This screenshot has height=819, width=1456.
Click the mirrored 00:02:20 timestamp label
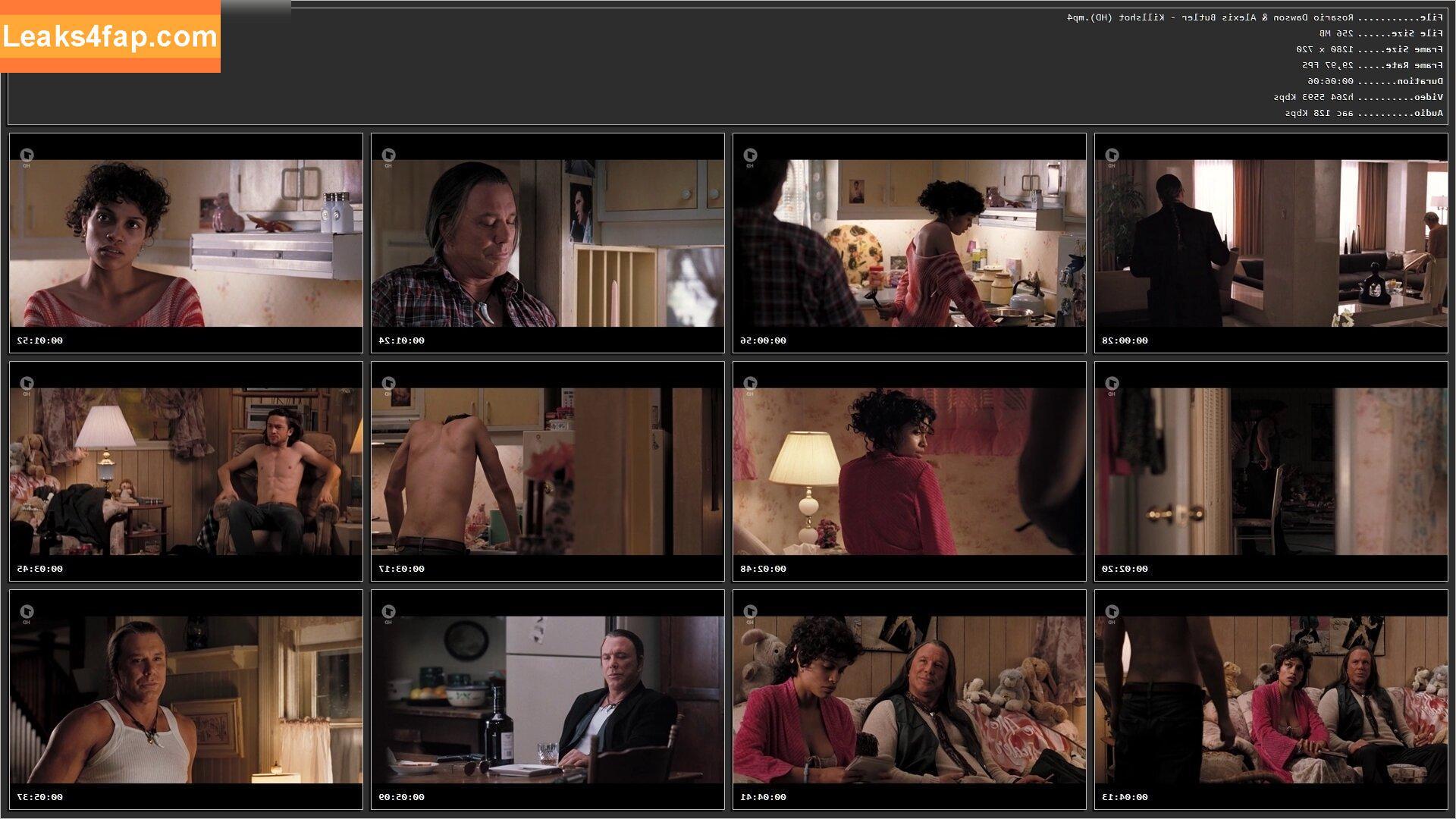[x=1125, y=569]
